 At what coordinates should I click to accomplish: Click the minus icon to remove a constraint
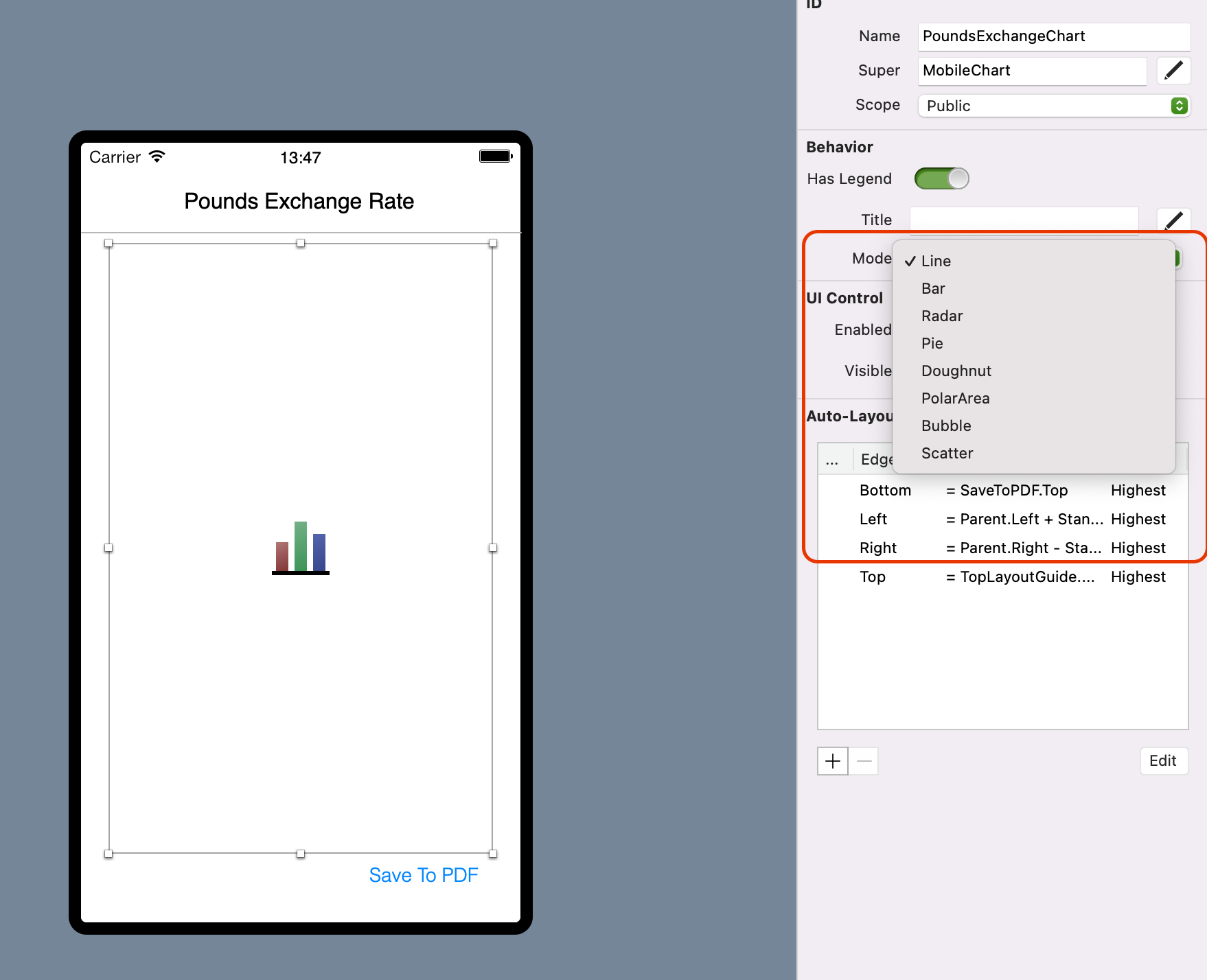[x=864, y=760]
